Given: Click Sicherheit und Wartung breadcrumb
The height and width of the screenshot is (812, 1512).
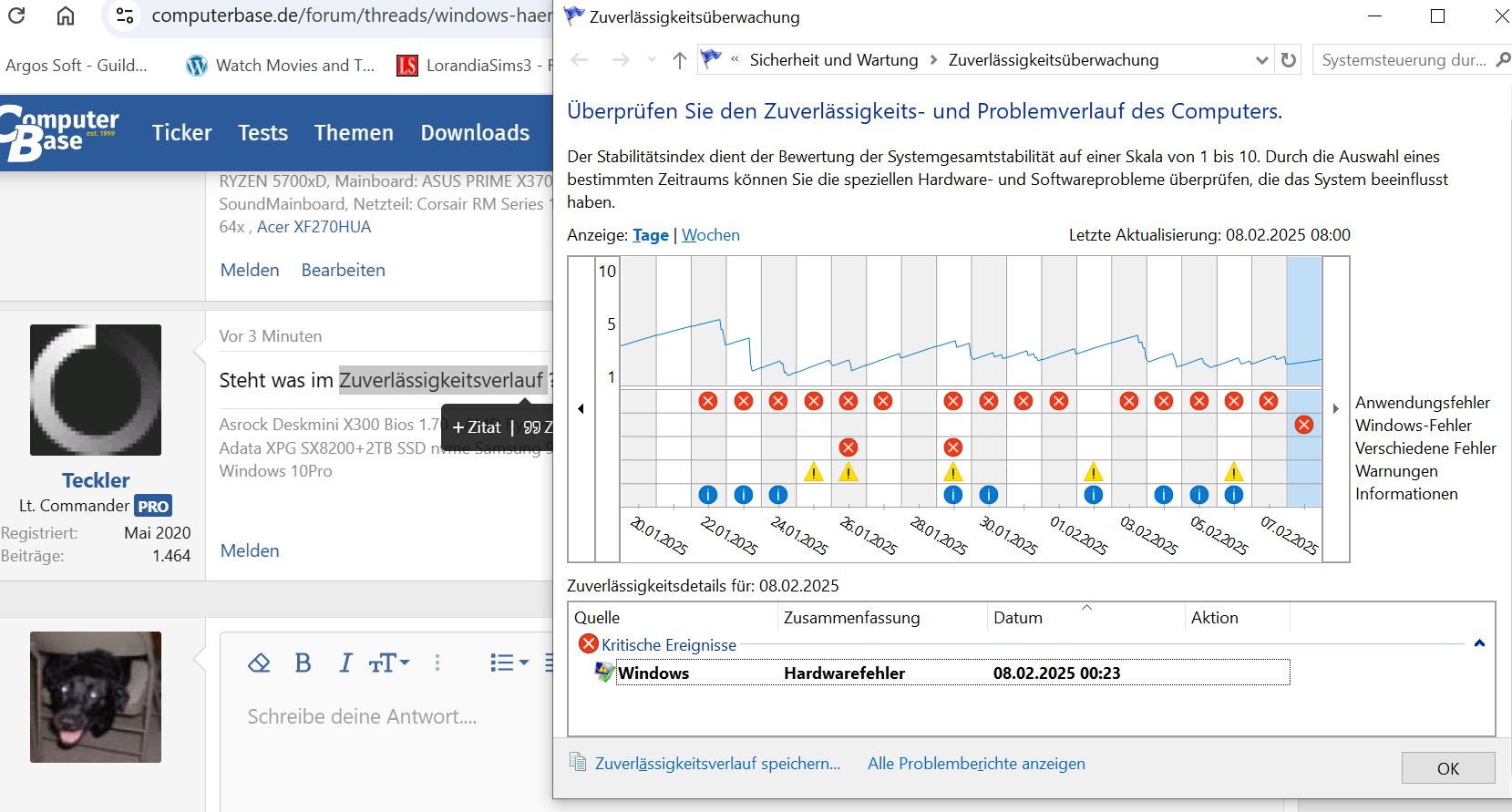Looking at the screenshot, I should (x=834, y=60).
